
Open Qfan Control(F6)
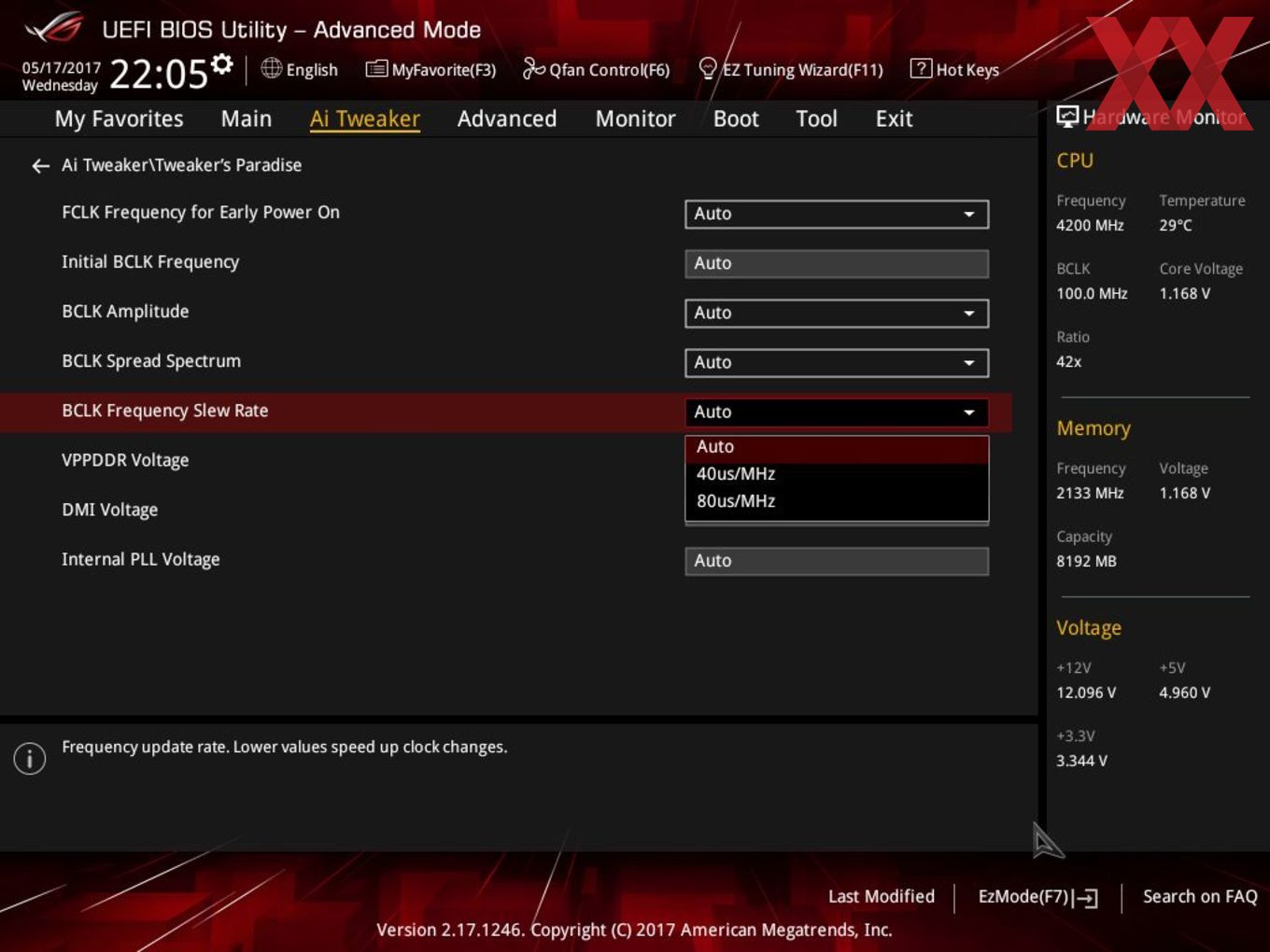click(597, 69)
